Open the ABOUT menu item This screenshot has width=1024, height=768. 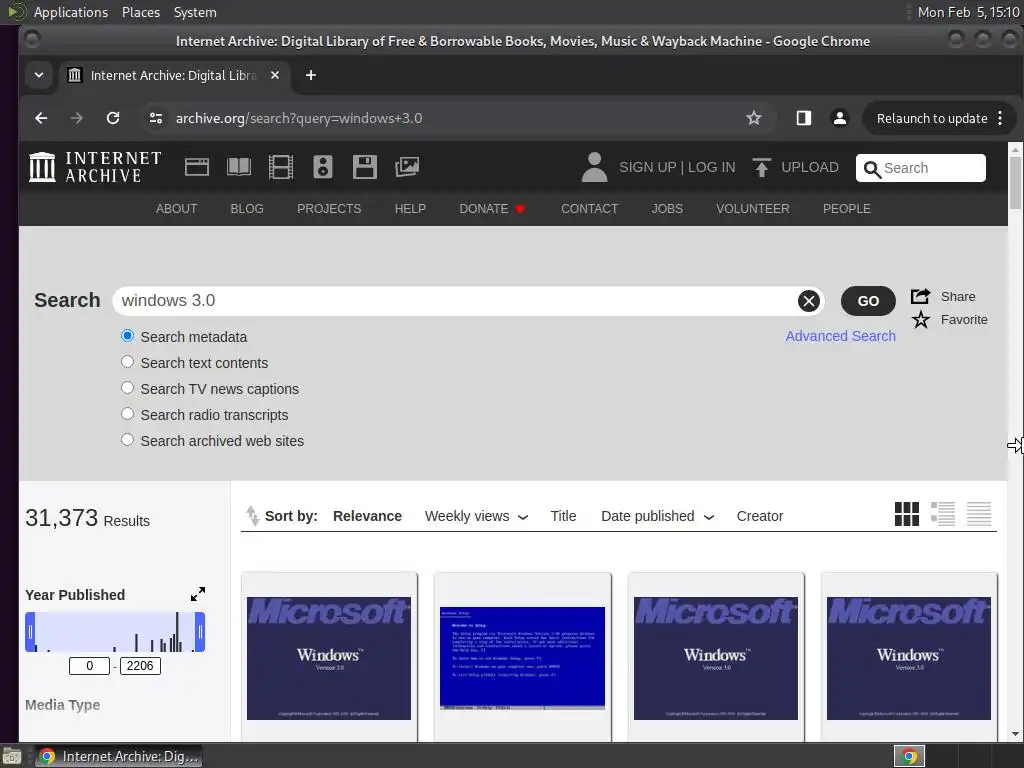(x=176, y=209)
